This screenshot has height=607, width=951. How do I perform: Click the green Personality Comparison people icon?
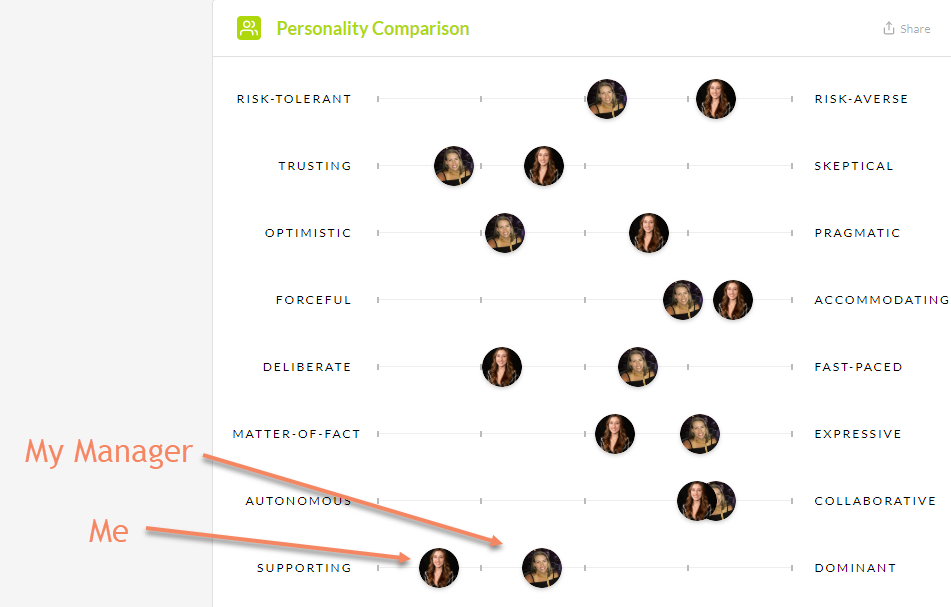point(249,28)
